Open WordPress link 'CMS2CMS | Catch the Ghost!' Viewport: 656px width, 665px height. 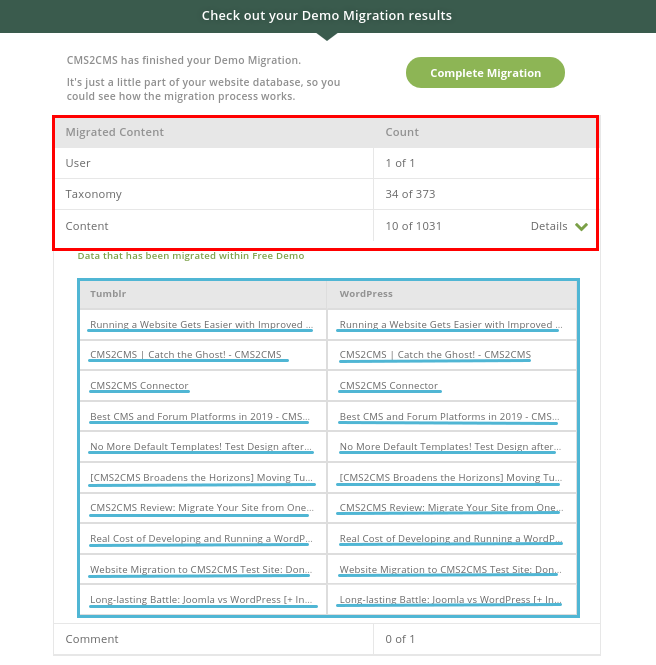pyautogui.click(x=435, y=355)
